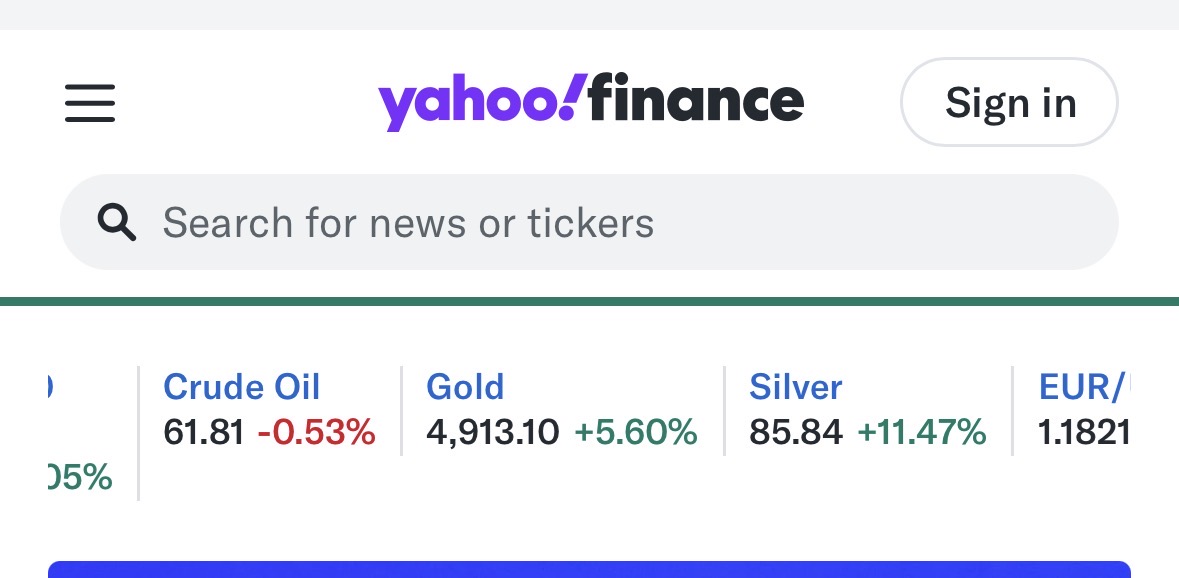The image size is (1179, 578).
Task: Click the magnifying glass search icon
Action: [116, 223]
